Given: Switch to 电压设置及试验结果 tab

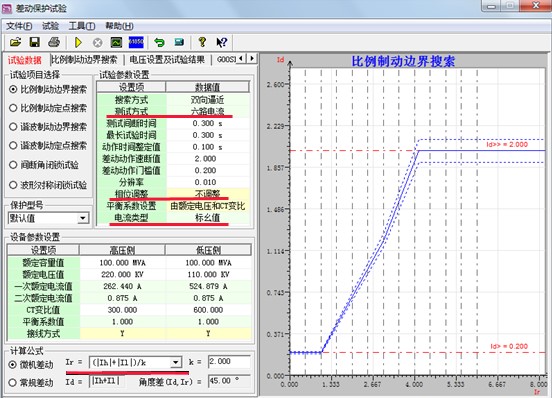Looking at the screenshot, I should pyautogui.click(x=167, y=59).
